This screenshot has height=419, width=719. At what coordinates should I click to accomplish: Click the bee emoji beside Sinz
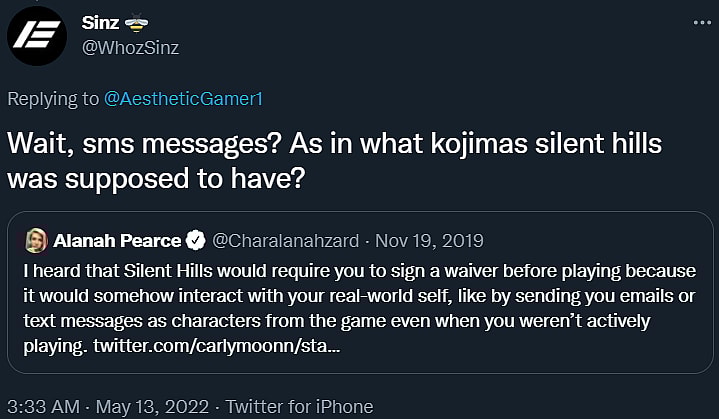click(139, 22)
